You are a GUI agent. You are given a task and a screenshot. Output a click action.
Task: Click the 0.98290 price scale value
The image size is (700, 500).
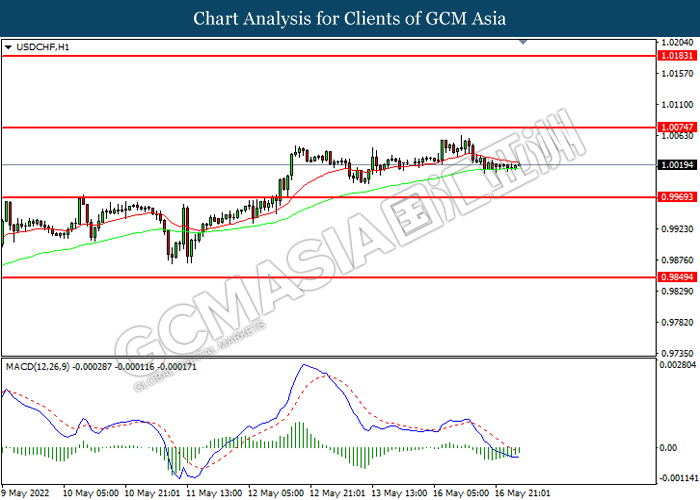(677, 291)
